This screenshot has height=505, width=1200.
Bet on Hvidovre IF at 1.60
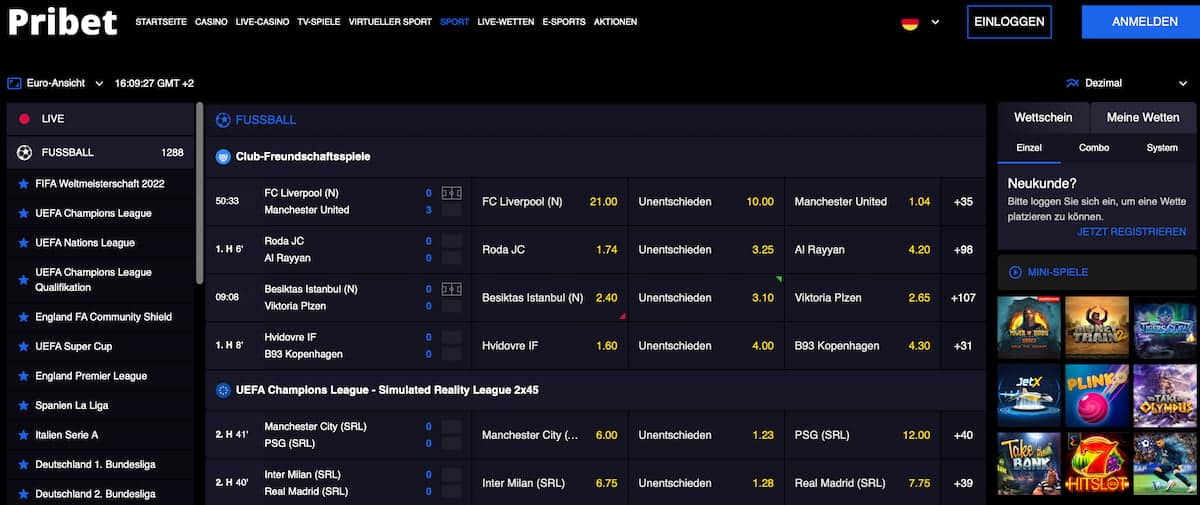pos(549,346)
